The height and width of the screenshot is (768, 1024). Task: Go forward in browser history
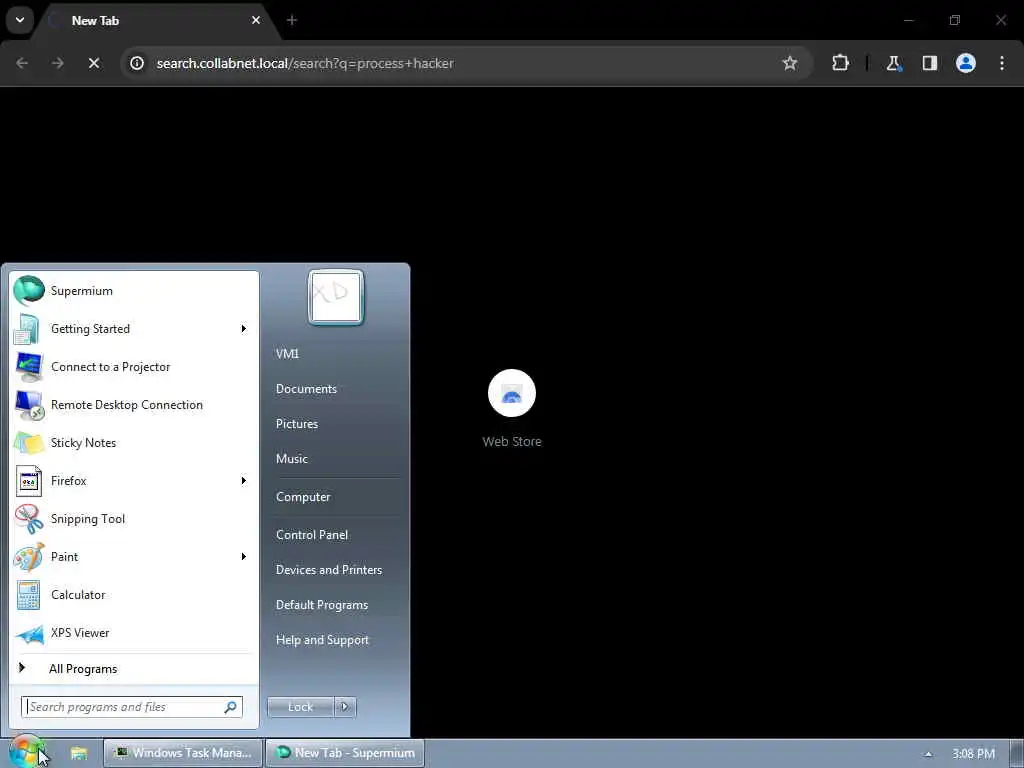[x=58, y=63]
